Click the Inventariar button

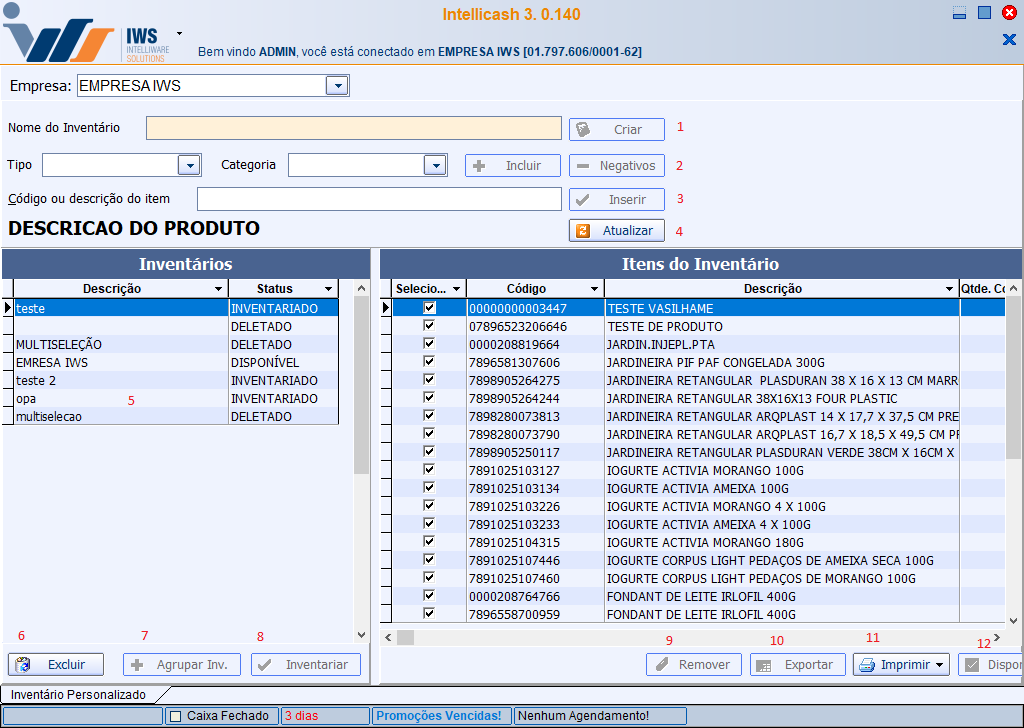[306, 665]
